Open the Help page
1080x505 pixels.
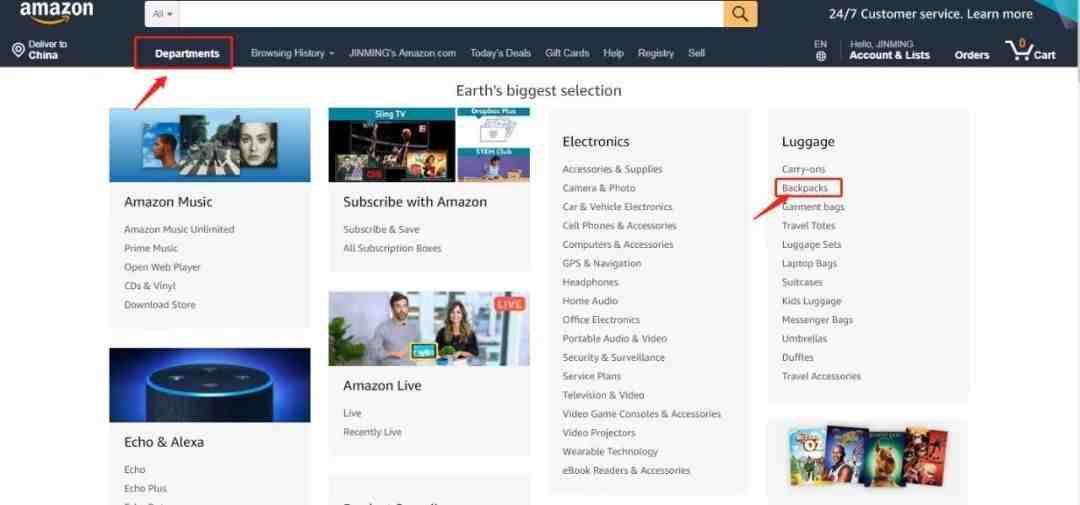613,53
